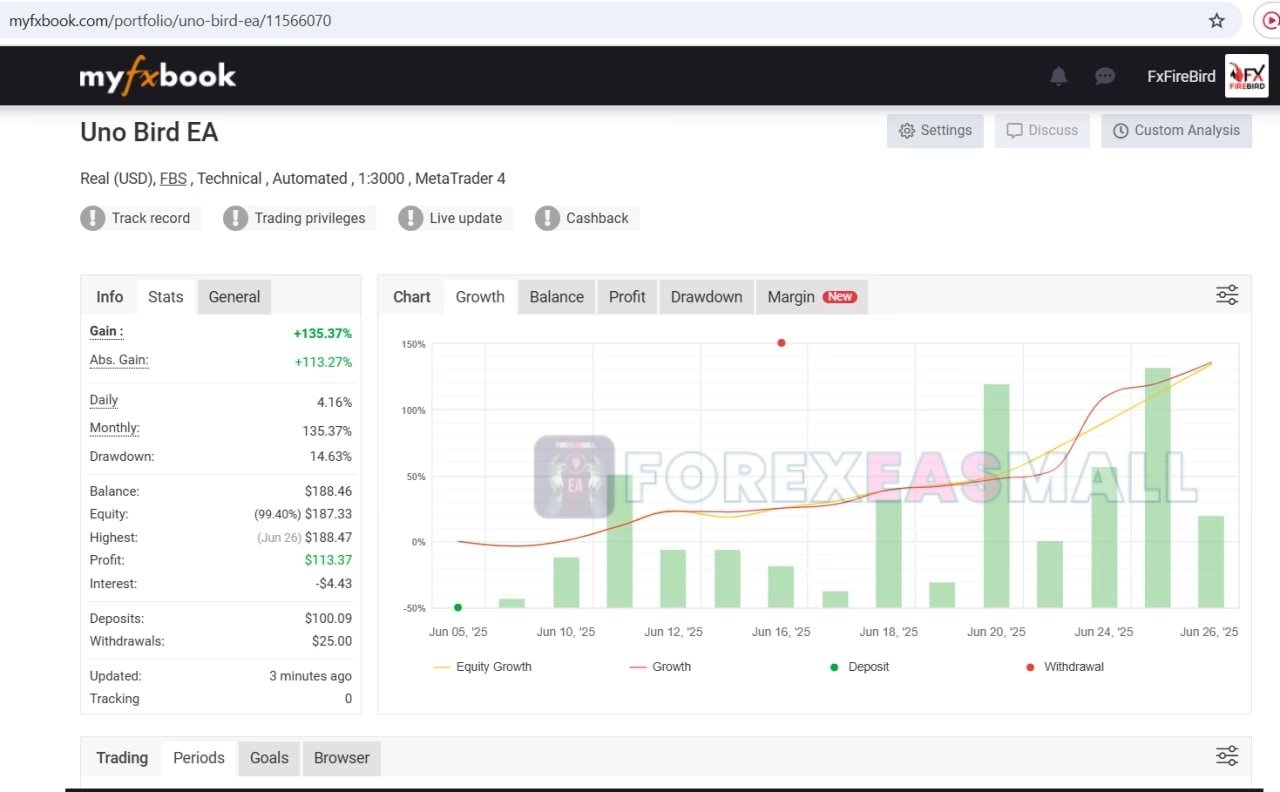This screenshot has width=1280, height=792.
Task: Click the Track record warning icon
Action: tap(93, 218)
